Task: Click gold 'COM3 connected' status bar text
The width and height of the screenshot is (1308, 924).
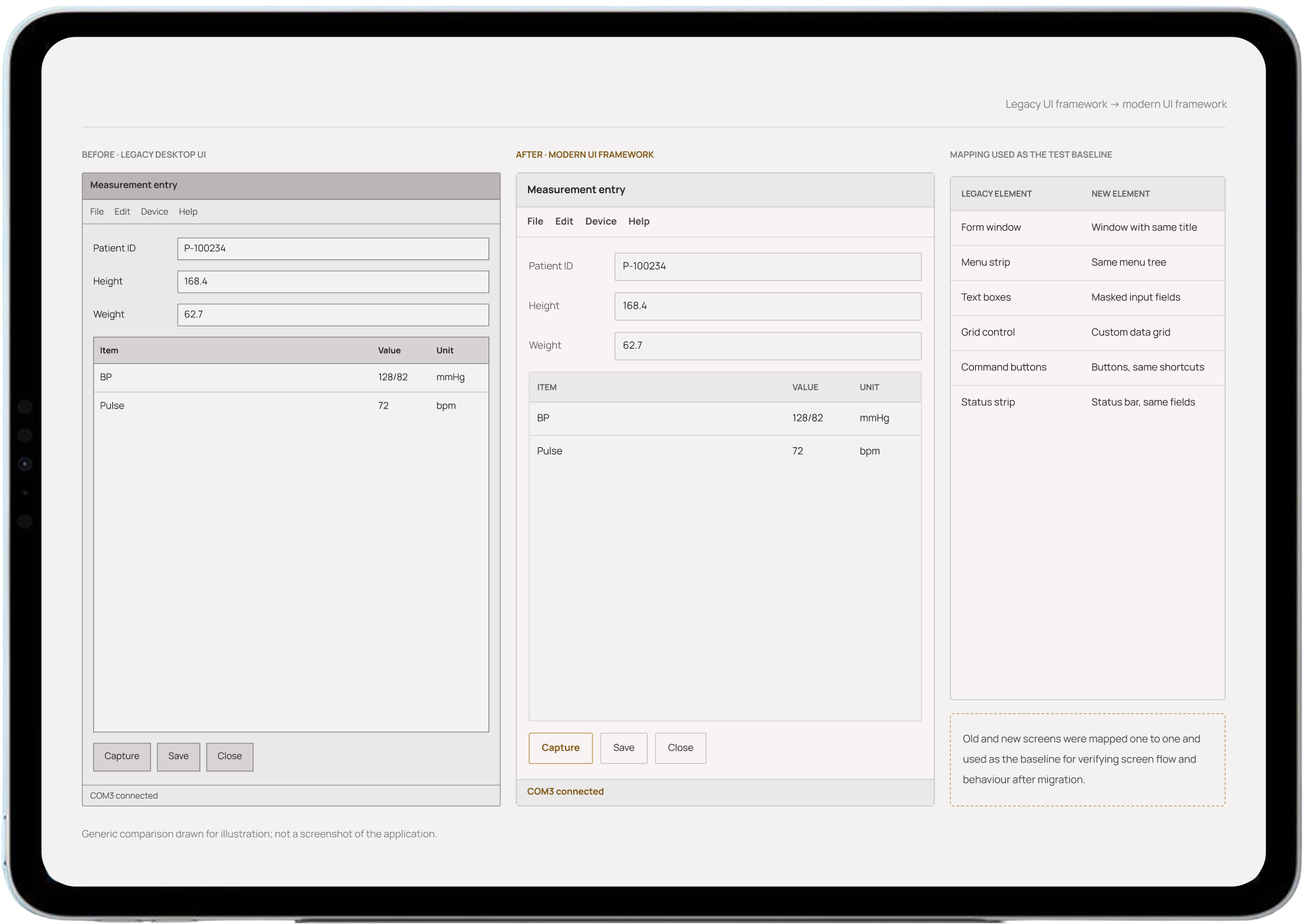Action: [565, 792]
